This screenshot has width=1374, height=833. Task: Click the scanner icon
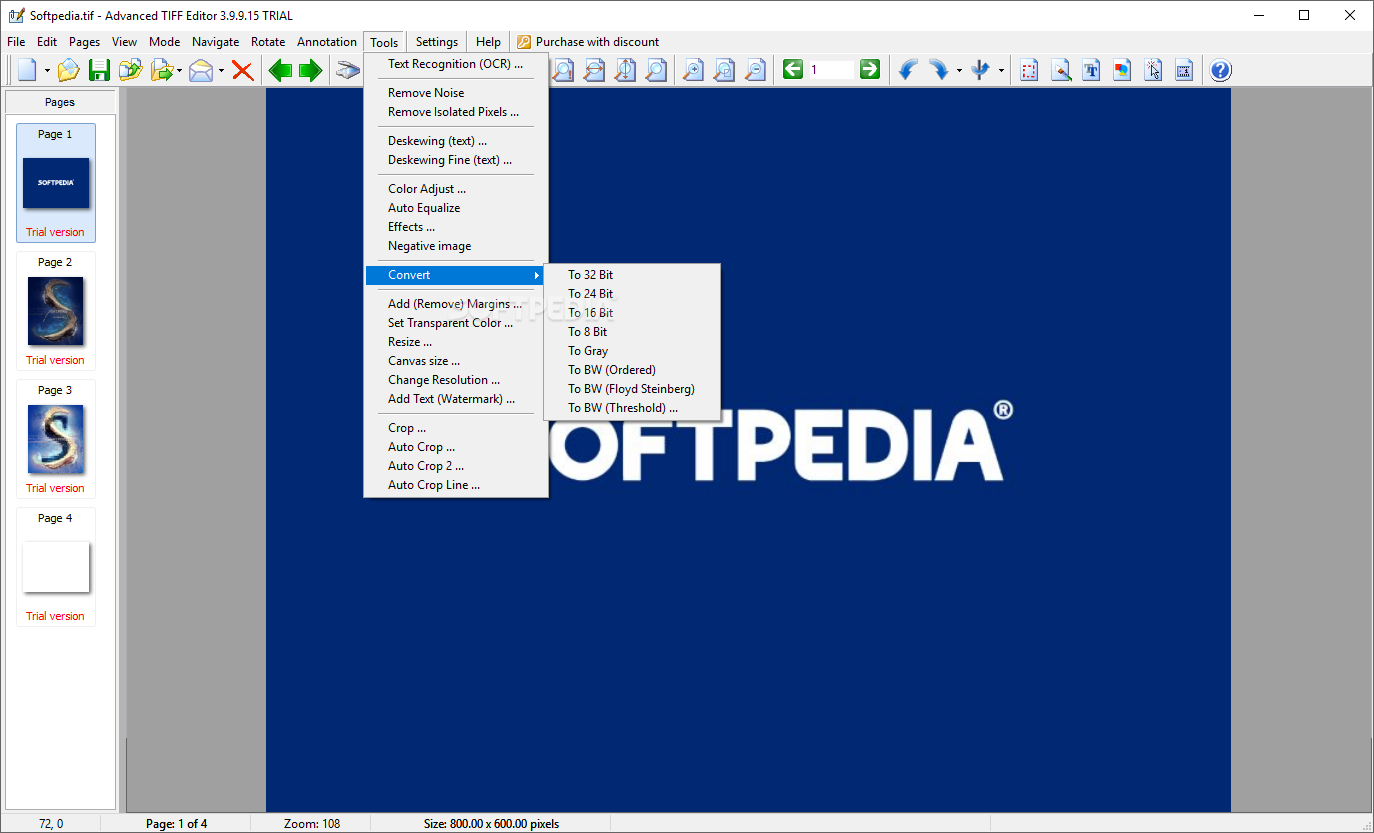point(347,70)
